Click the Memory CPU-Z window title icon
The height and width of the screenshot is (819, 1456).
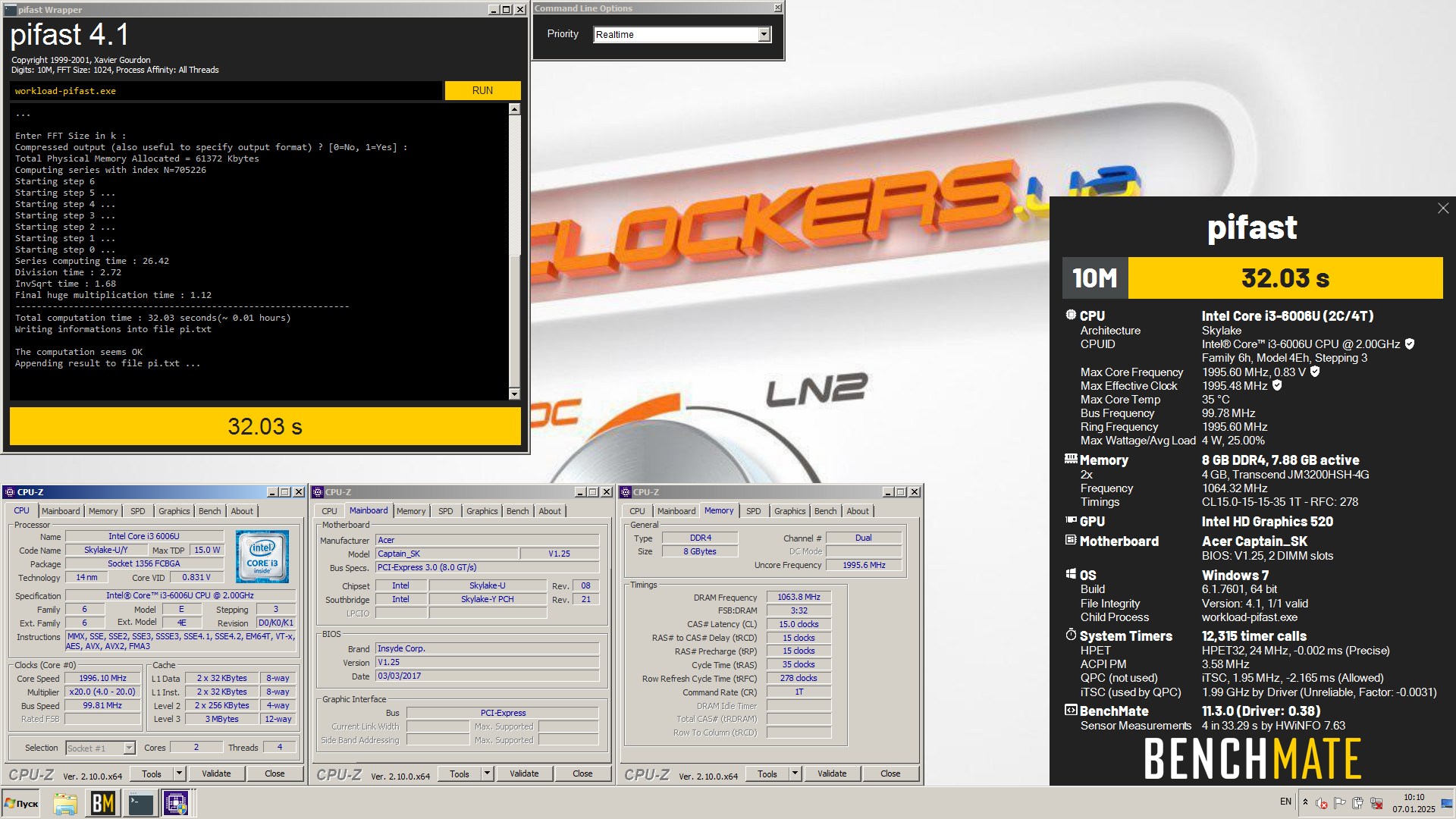tap(626, 492)
